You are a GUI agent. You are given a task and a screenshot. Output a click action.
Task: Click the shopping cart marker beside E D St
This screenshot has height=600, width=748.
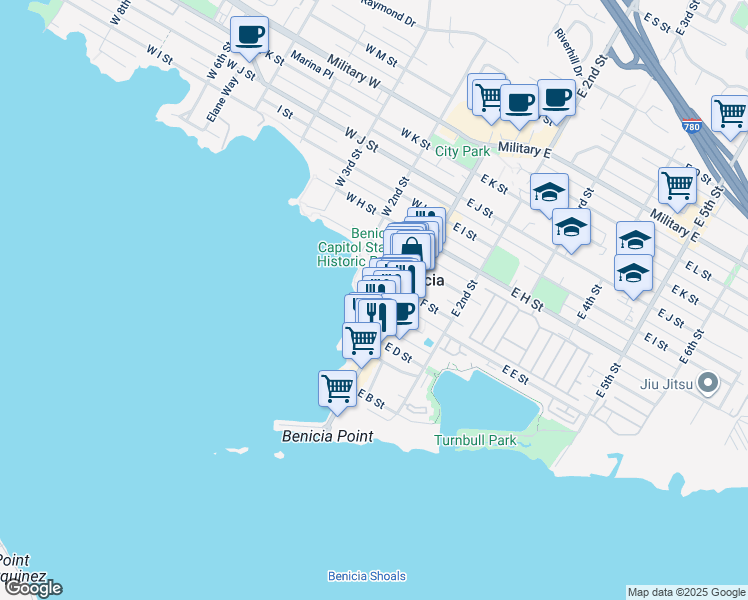pyautogui.click(x=361, y=339)
